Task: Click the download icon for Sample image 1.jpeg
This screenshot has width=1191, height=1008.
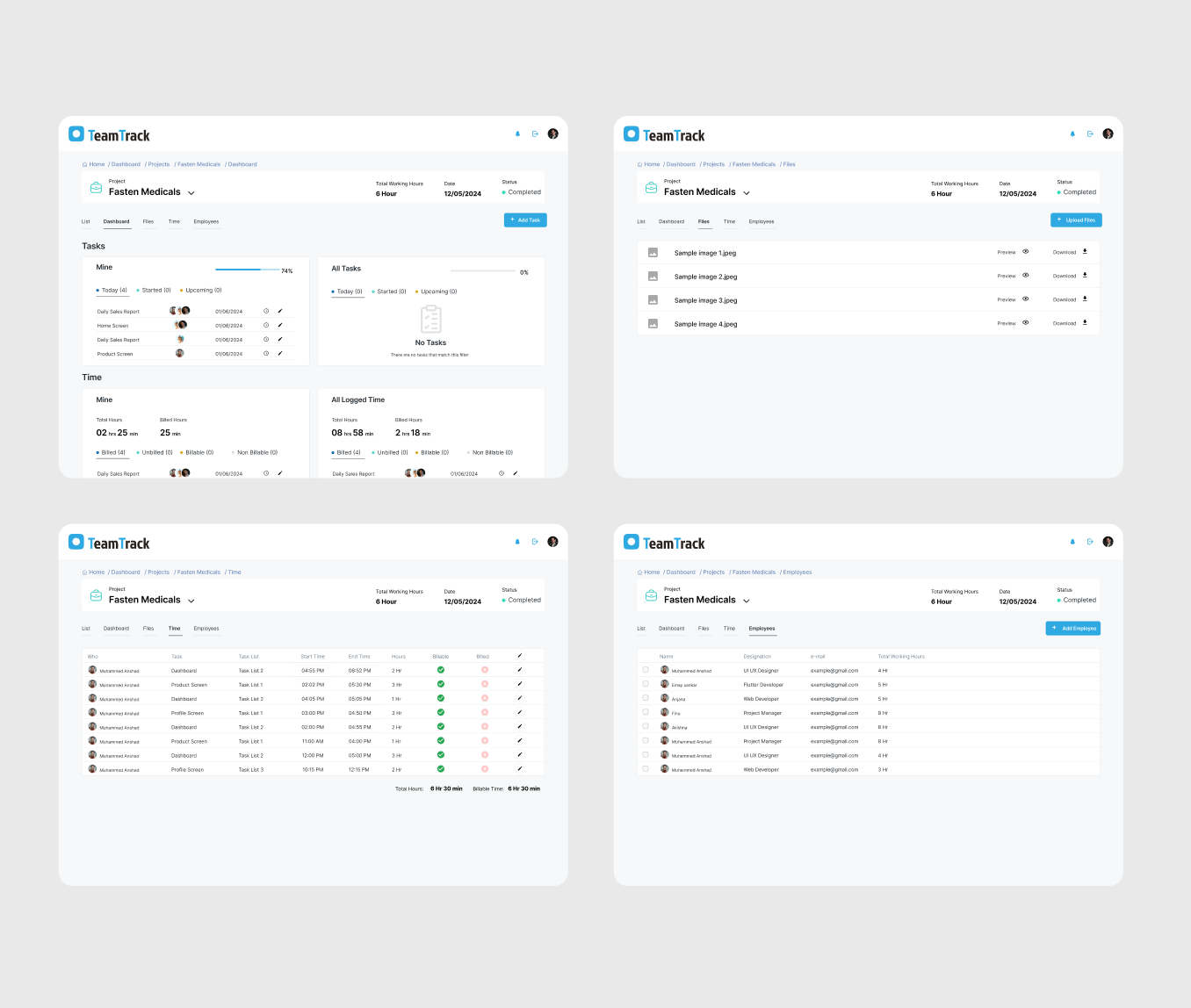Action: coord(1085,252)
